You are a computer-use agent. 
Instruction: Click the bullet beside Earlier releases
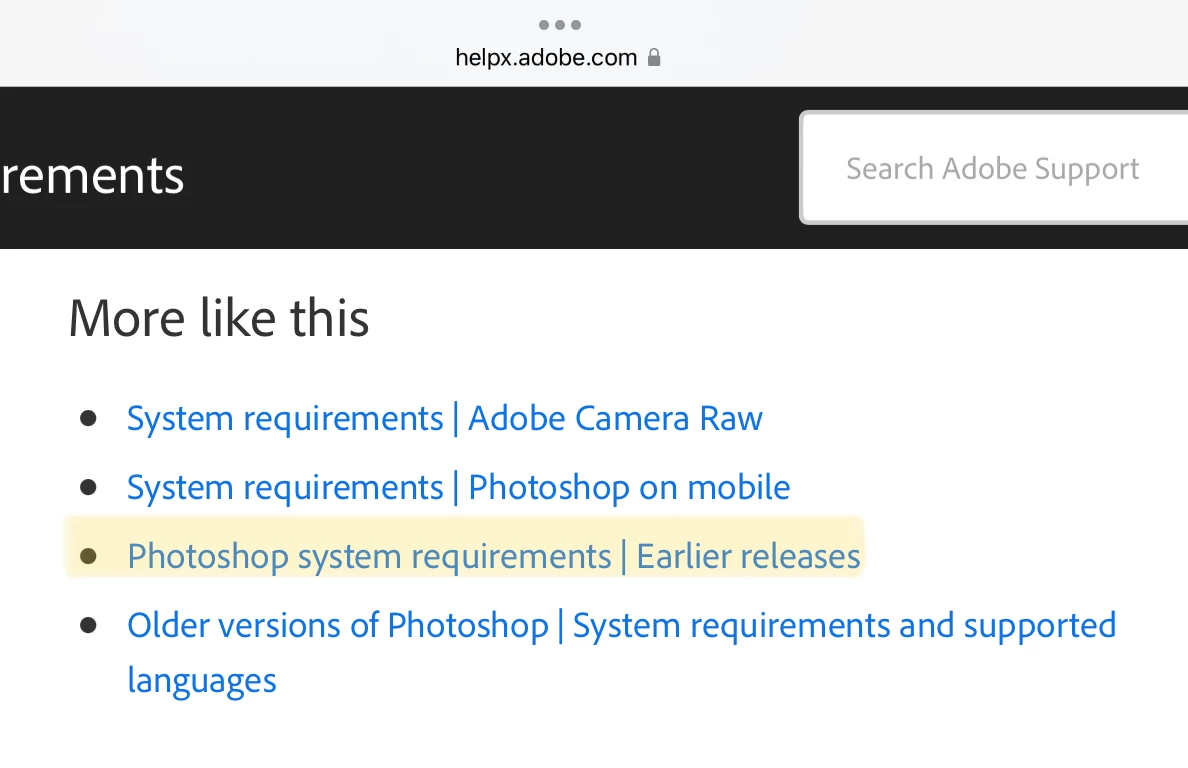(88, 556)
